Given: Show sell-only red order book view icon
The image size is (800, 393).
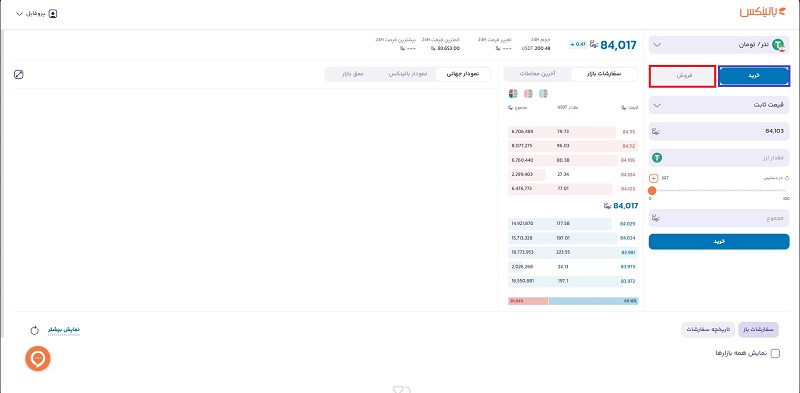Looking at the screenshot, I should (x=529, y=93).
